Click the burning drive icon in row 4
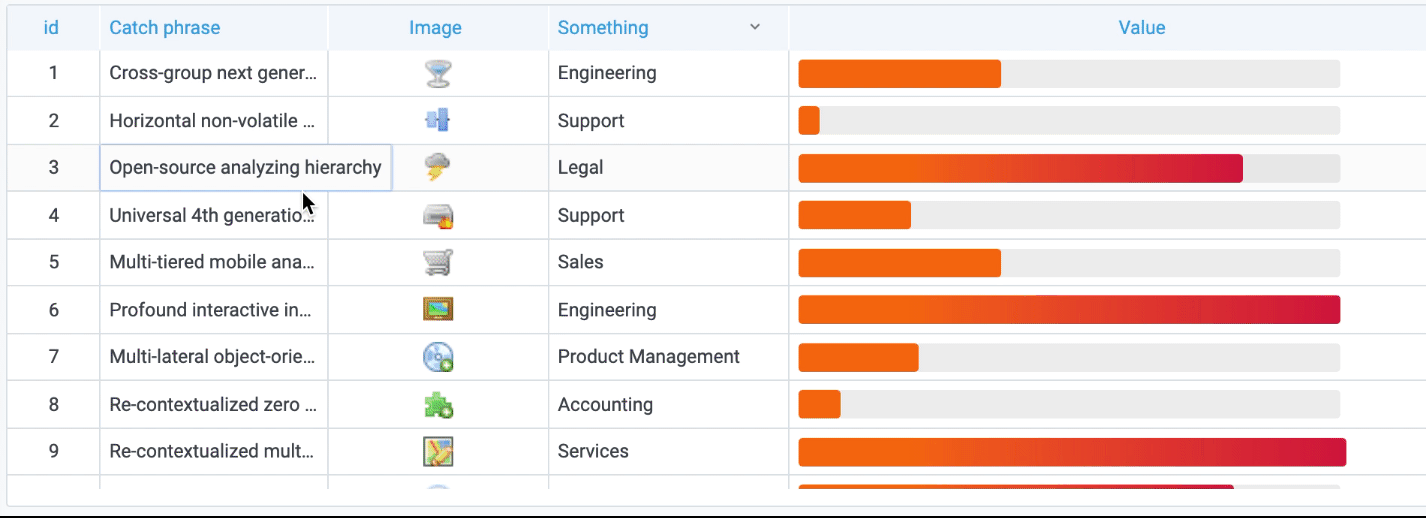1426x518 pixels. click(x=438, y=216)
